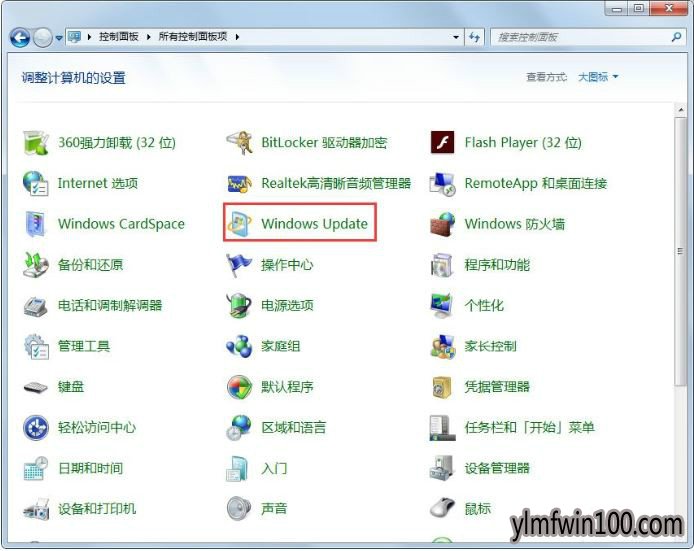Open the 轻松访问中心 icon
This screenshot has height=551, width=694.
(x=36, y=428)
